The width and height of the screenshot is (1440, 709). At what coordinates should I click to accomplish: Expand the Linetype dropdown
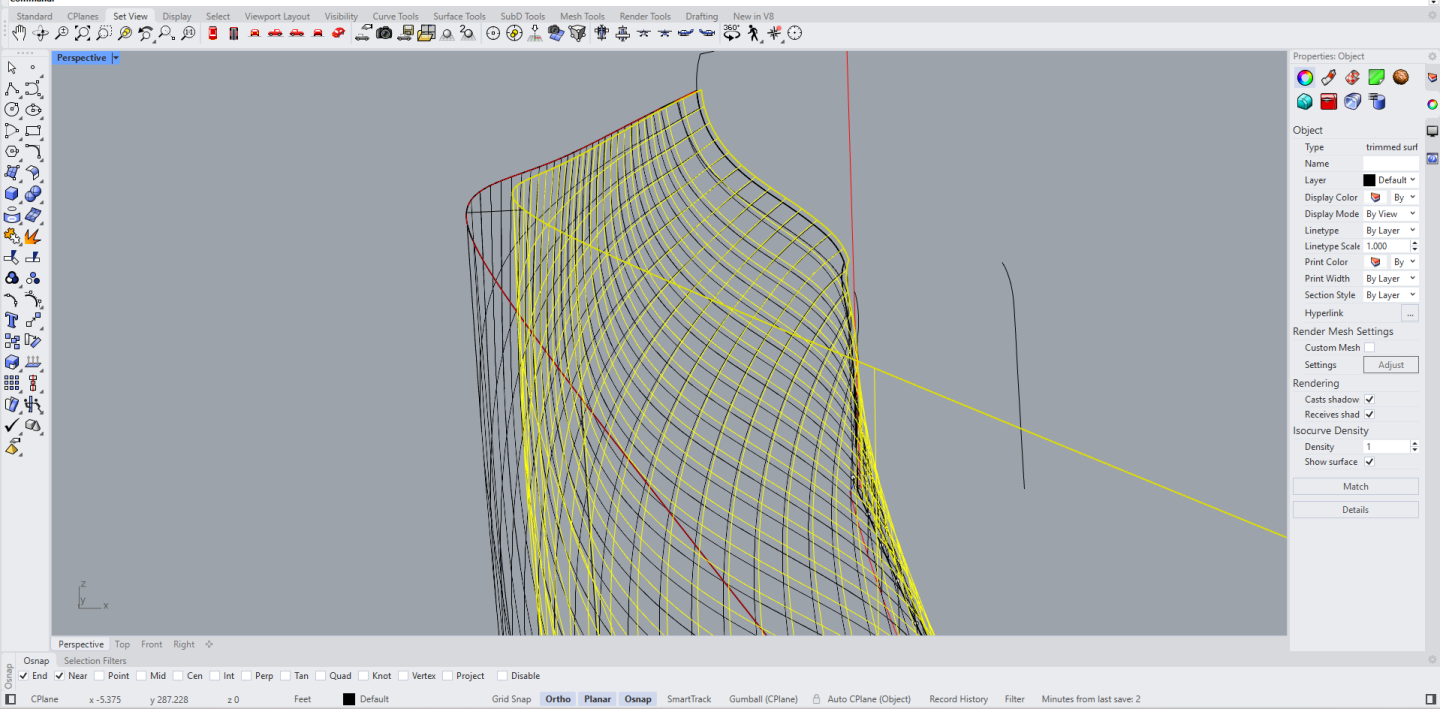[x=1390, y=230]
